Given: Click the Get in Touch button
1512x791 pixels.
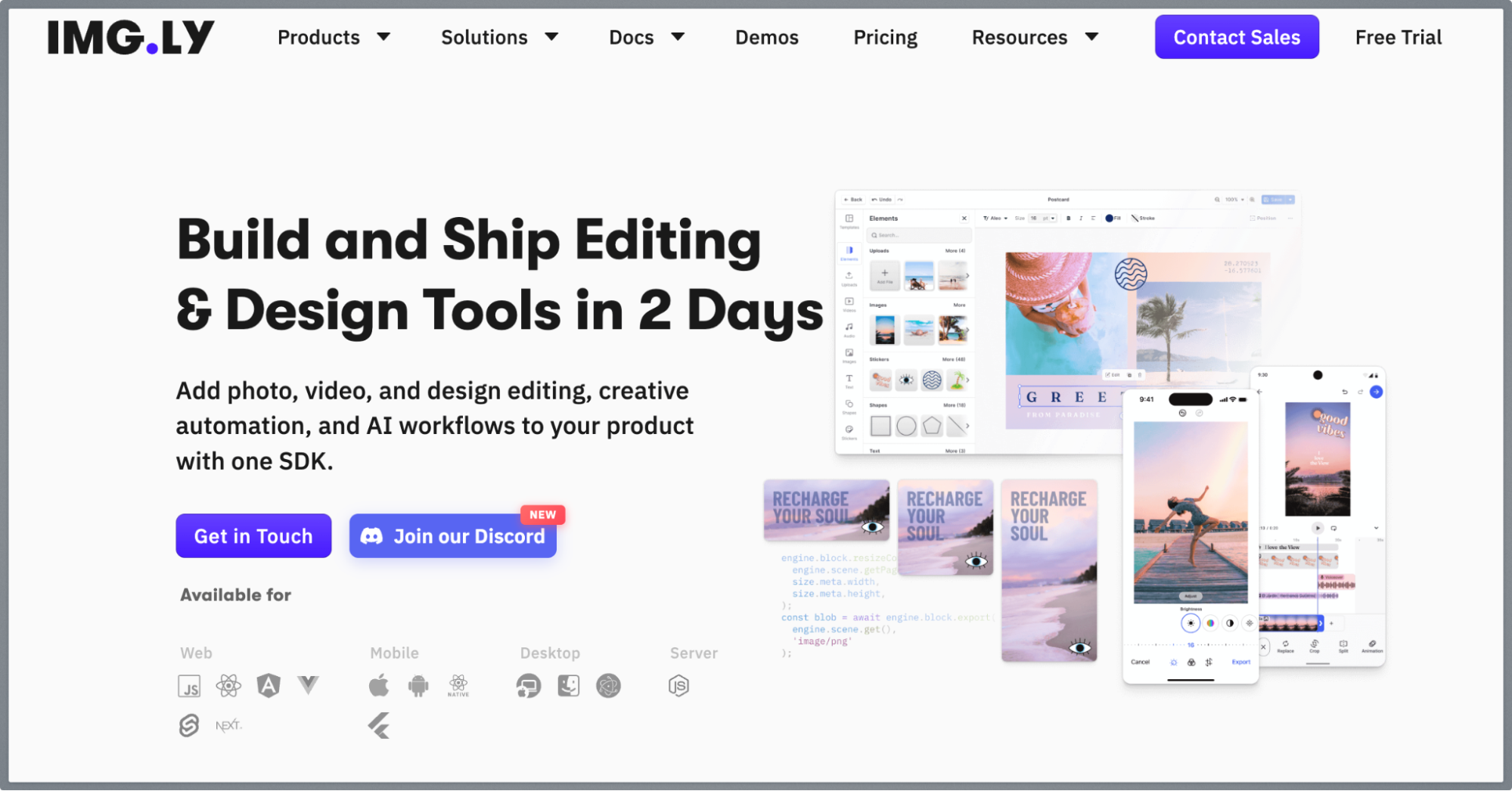Looking at the screenshot, I should [x=253, y=536].
